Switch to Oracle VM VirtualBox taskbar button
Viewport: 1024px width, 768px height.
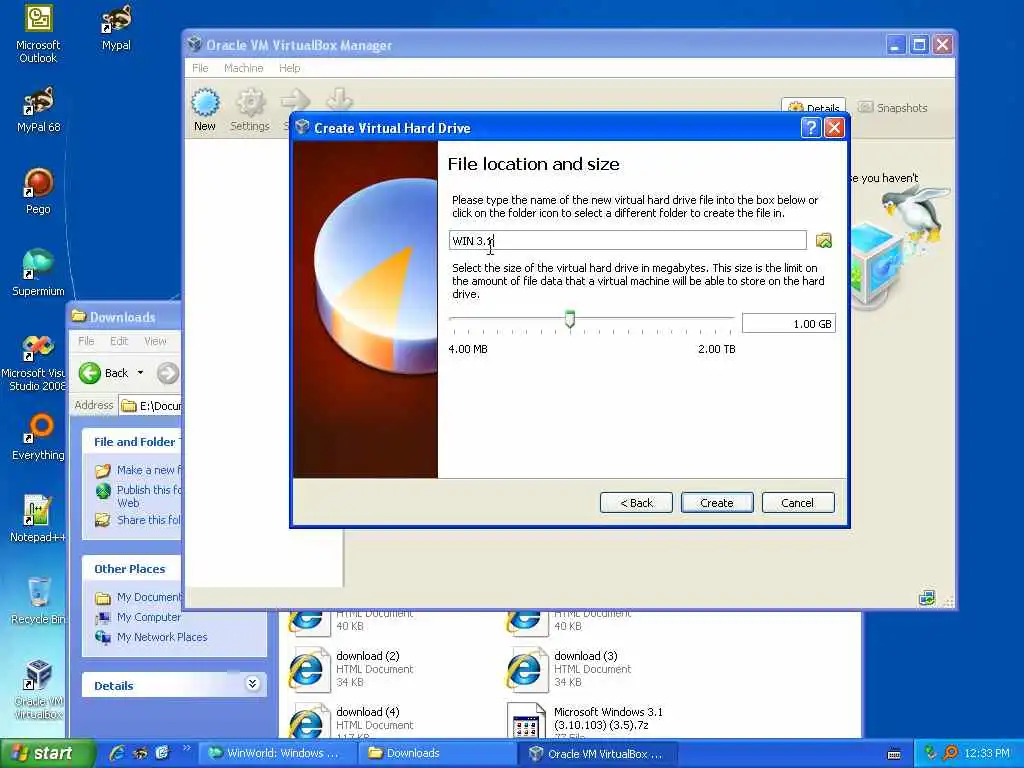[596, 753]
